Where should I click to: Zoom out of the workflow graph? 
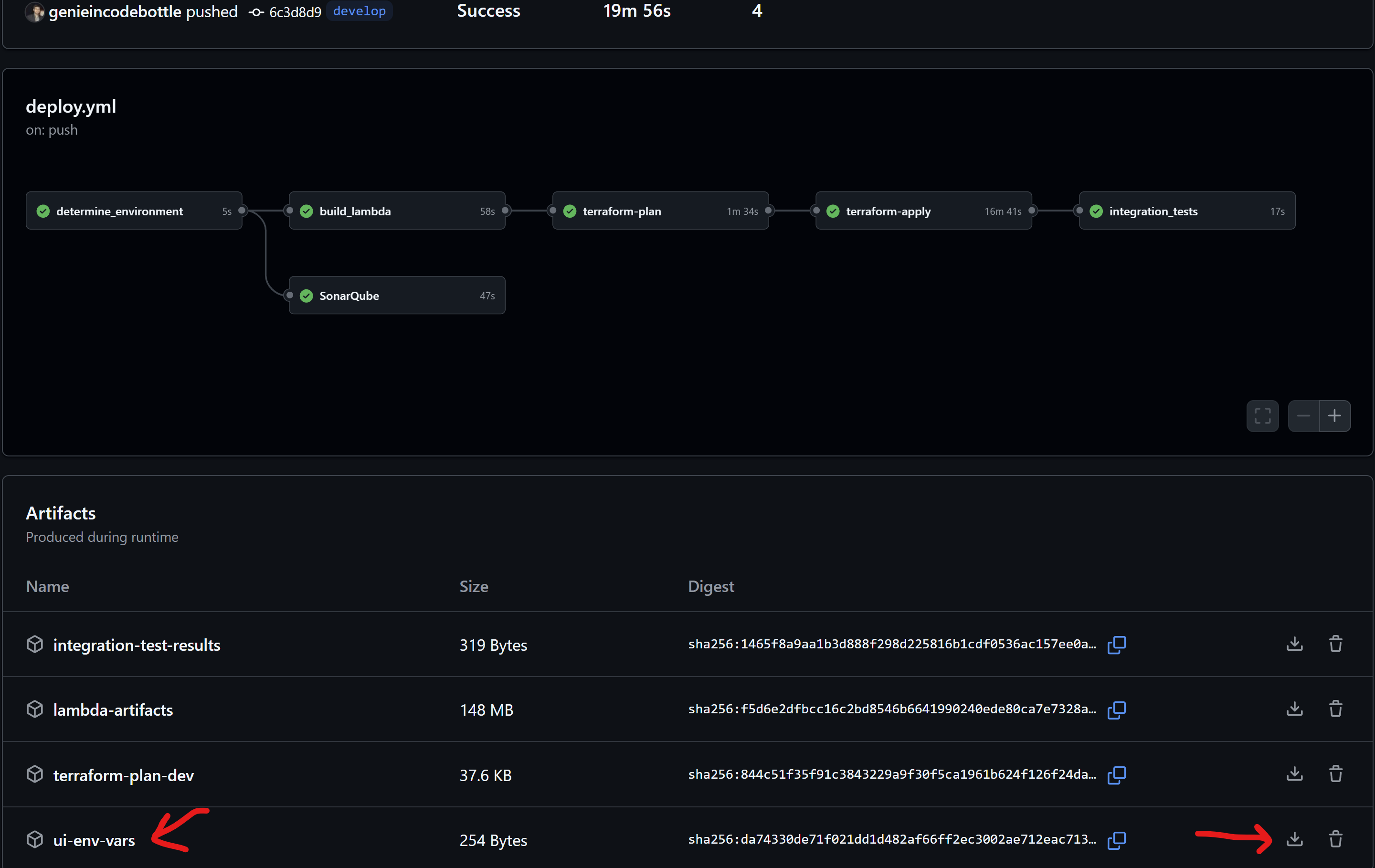click(x=1303, y=416)
